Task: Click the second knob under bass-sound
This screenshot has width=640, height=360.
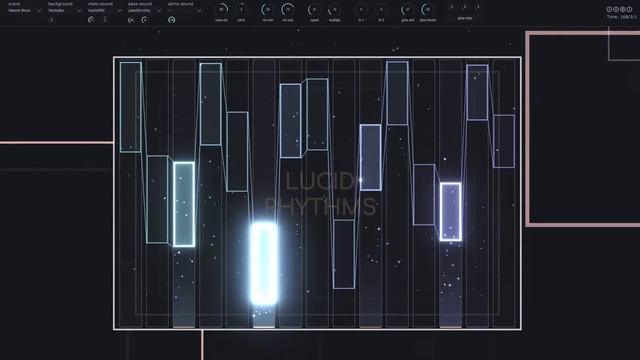Action: click(x=144, y=20)
